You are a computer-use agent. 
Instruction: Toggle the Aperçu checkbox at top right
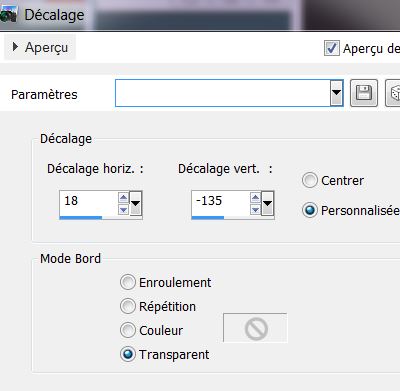coord(332,48)
